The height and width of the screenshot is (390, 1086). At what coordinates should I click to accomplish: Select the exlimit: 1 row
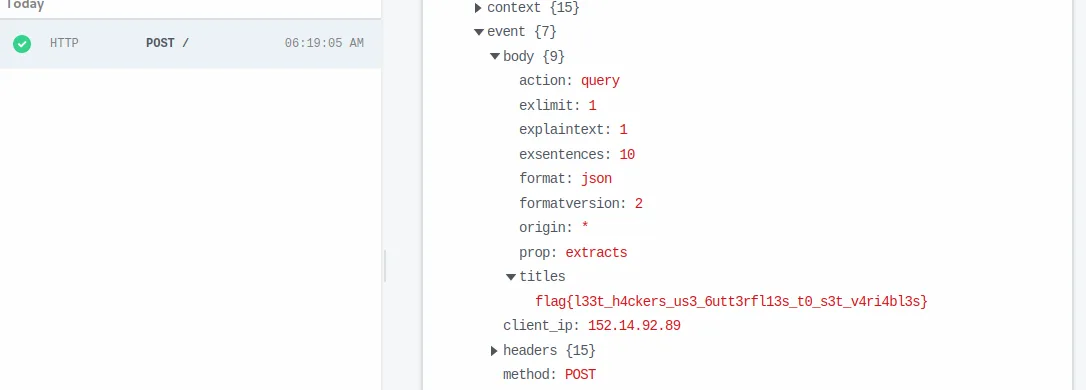tap(558, 105)
